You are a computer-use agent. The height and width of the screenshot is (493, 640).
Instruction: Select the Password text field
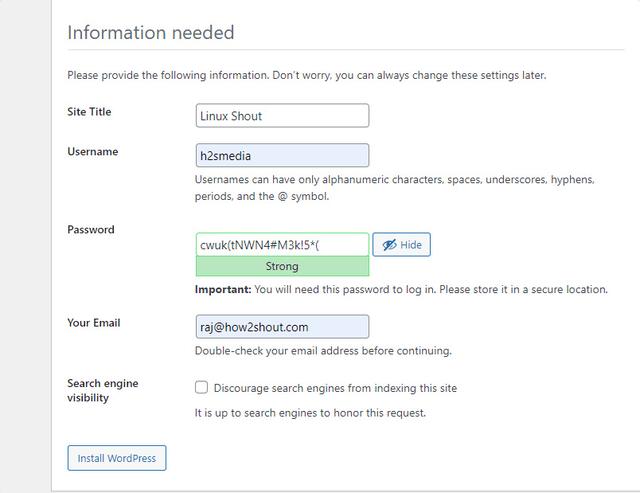tap(282, 245)
